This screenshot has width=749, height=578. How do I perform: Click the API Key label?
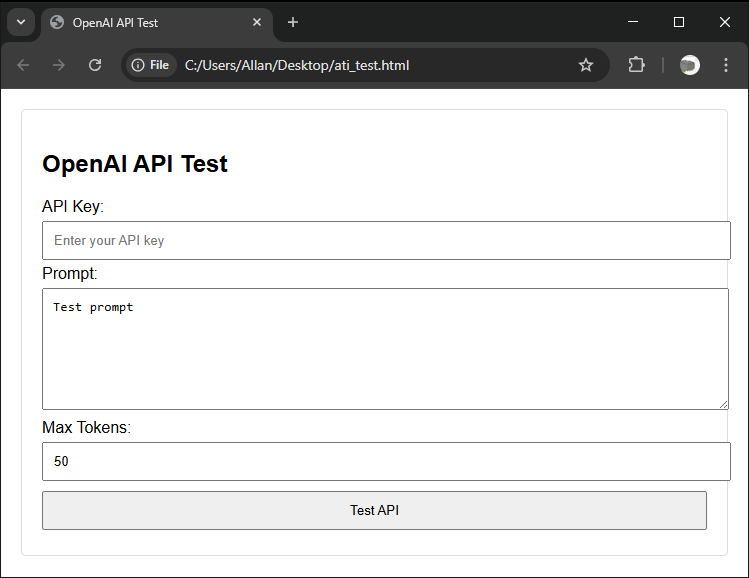point(73,206)
